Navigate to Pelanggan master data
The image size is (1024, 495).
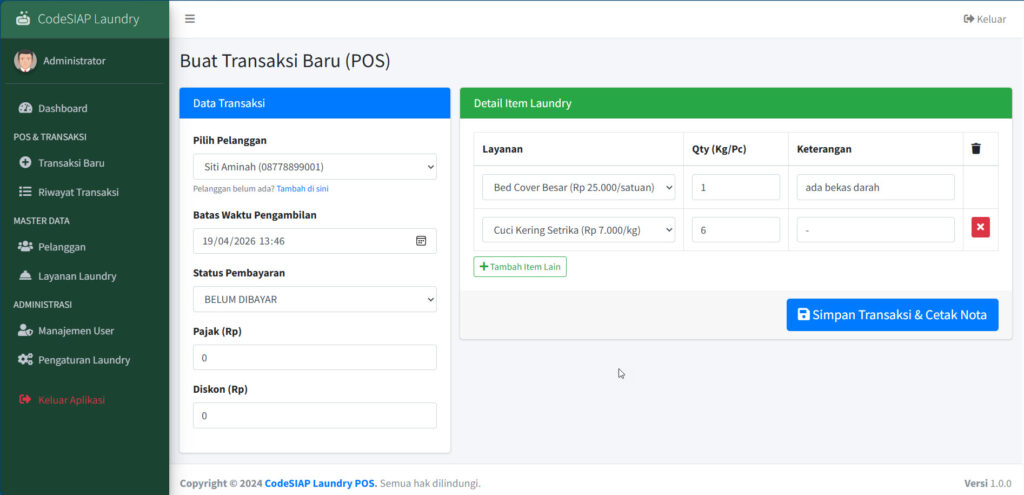click(x=61, y=247)
